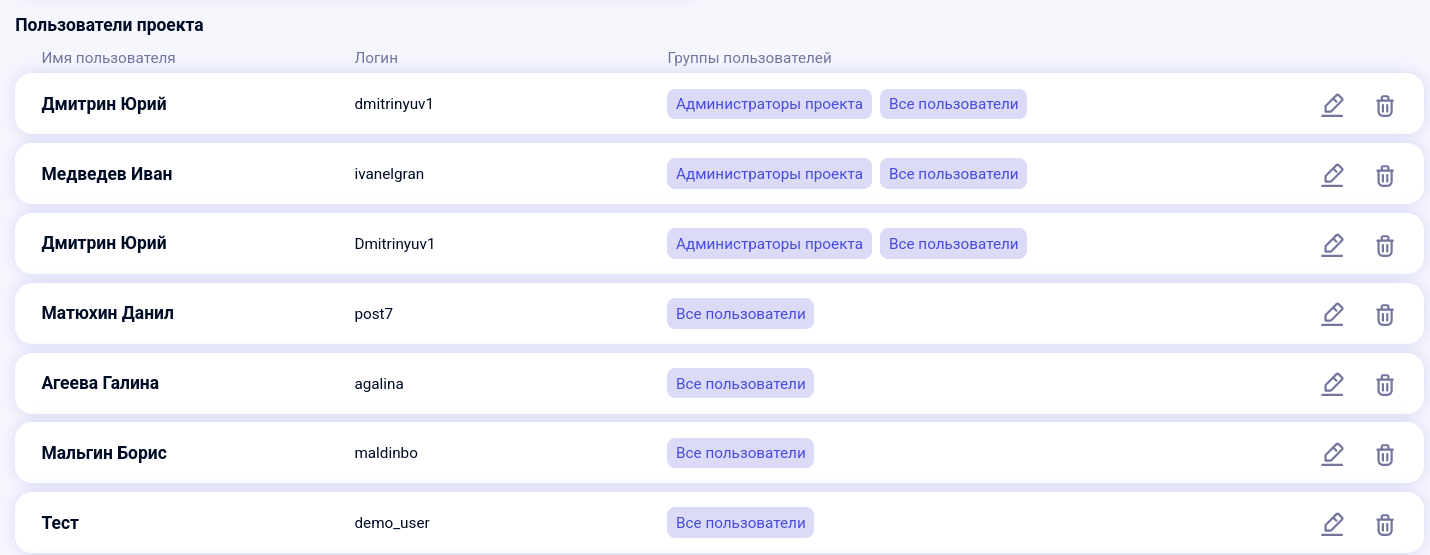Click Администраторы проекта tag for Медведев Иван

pos(769,174)
